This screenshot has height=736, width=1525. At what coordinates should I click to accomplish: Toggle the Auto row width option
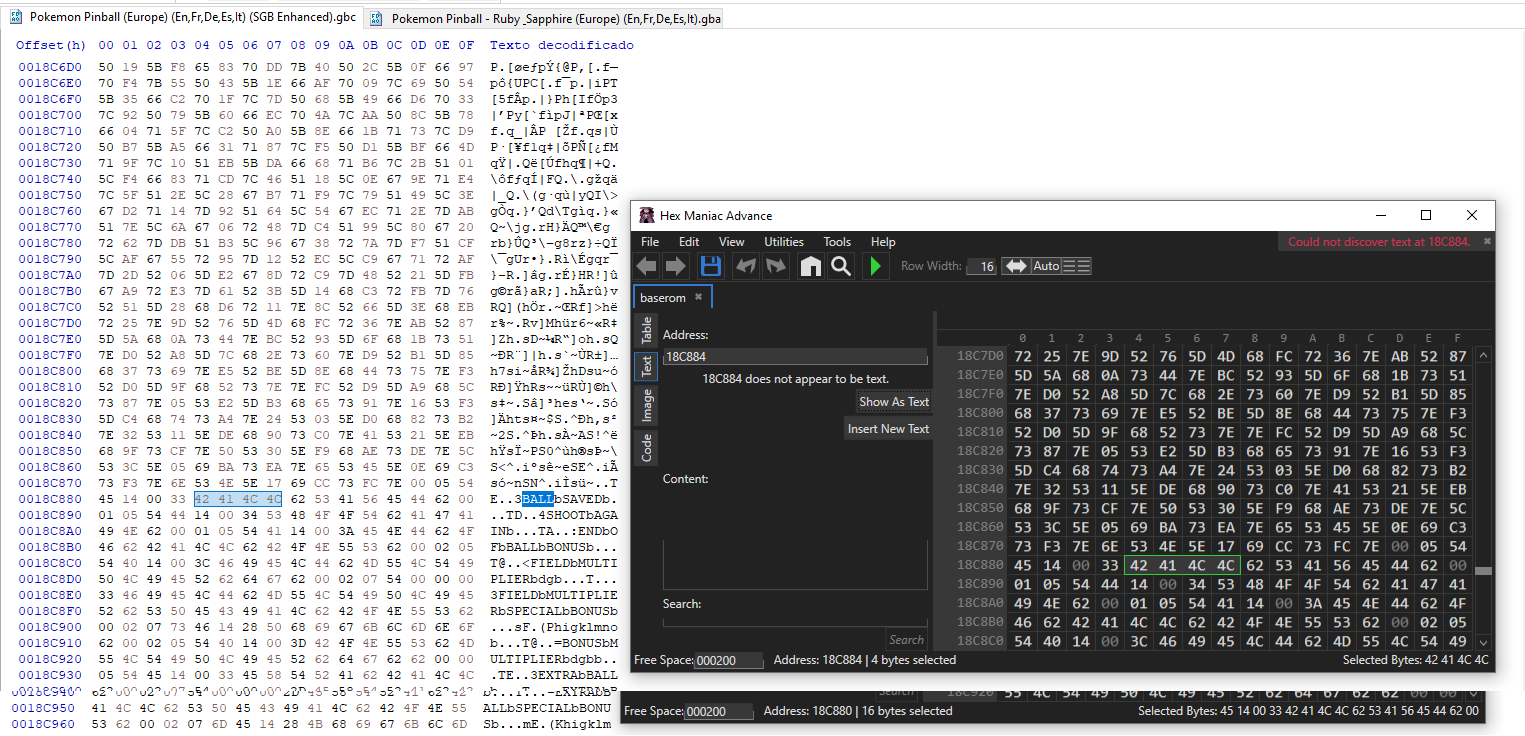pos(1046,266)
